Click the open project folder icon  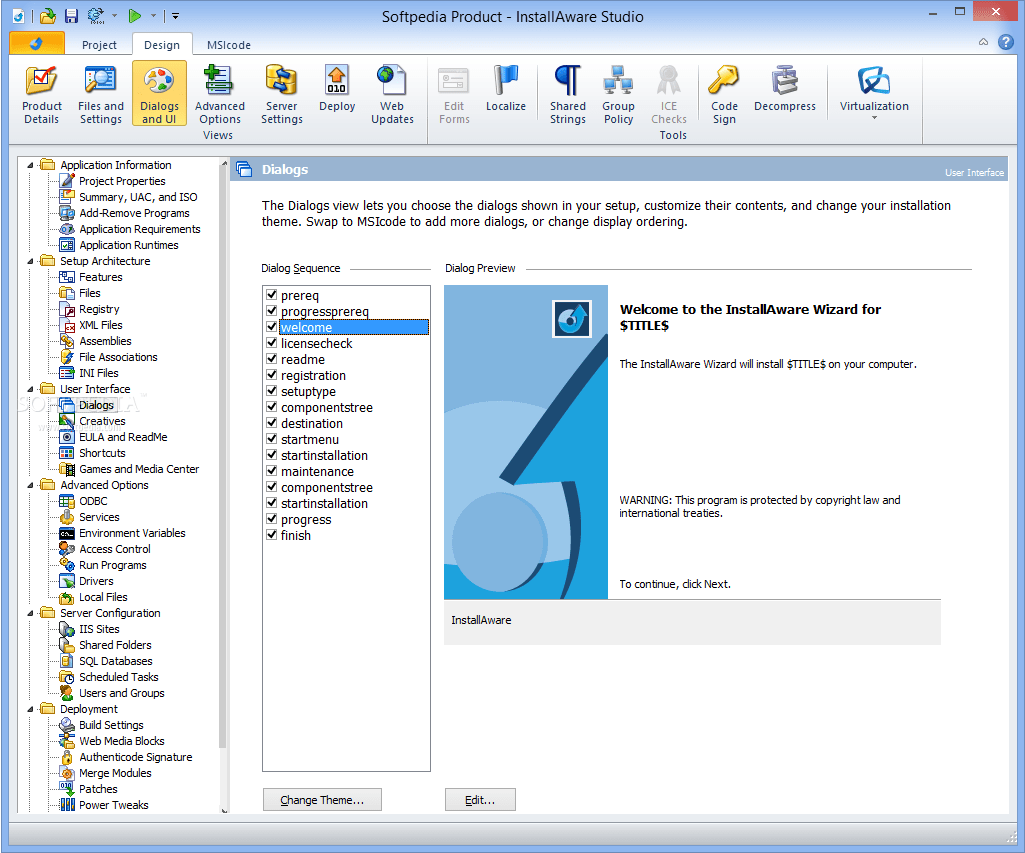click(48, 16)
